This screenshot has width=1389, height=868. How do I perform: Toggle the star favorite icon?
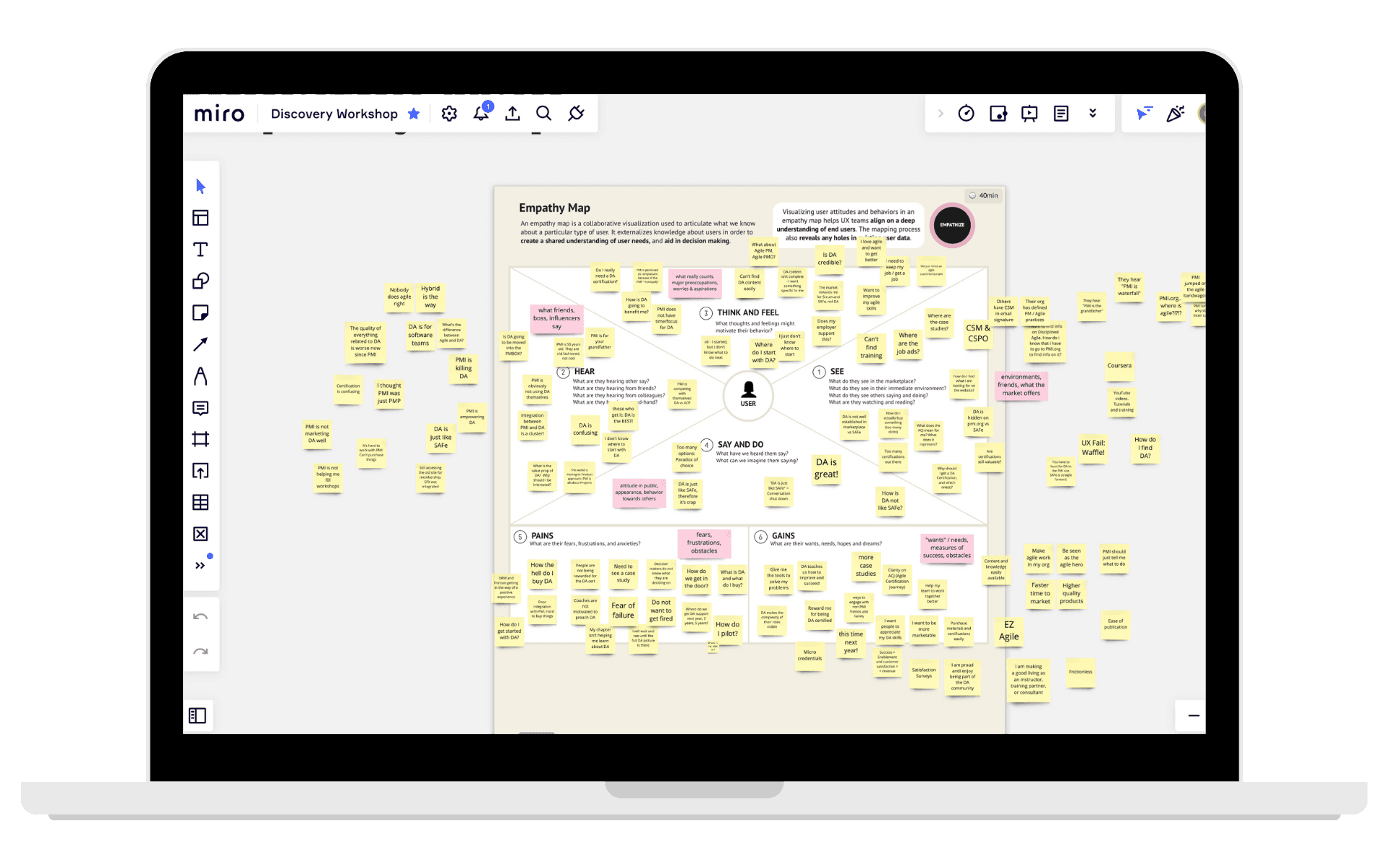tap(414, 114)
